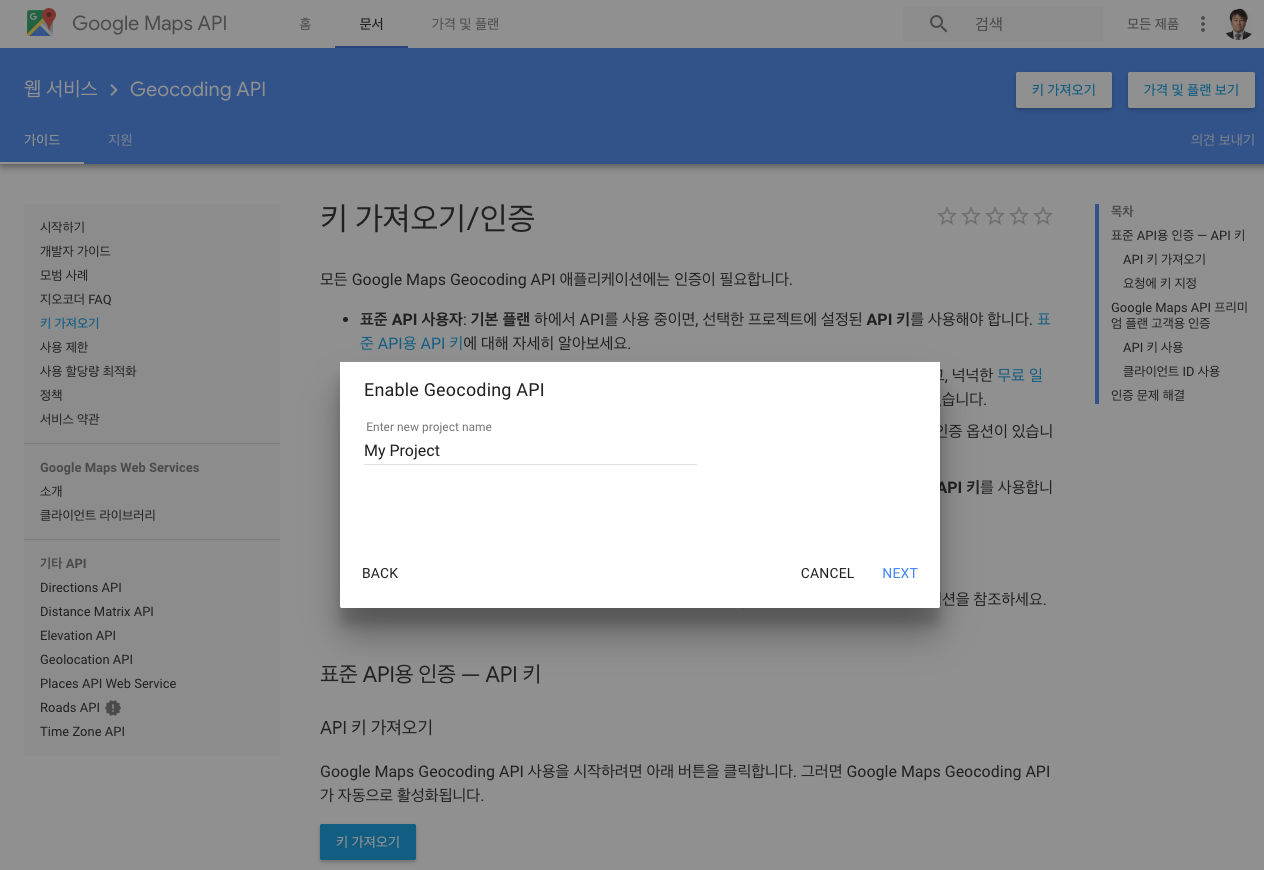Click the 가격 및 플랜 보기 button
The width and height of the screenshot is (1264, 870).
pyautogui.click(x=1191, y=90)
